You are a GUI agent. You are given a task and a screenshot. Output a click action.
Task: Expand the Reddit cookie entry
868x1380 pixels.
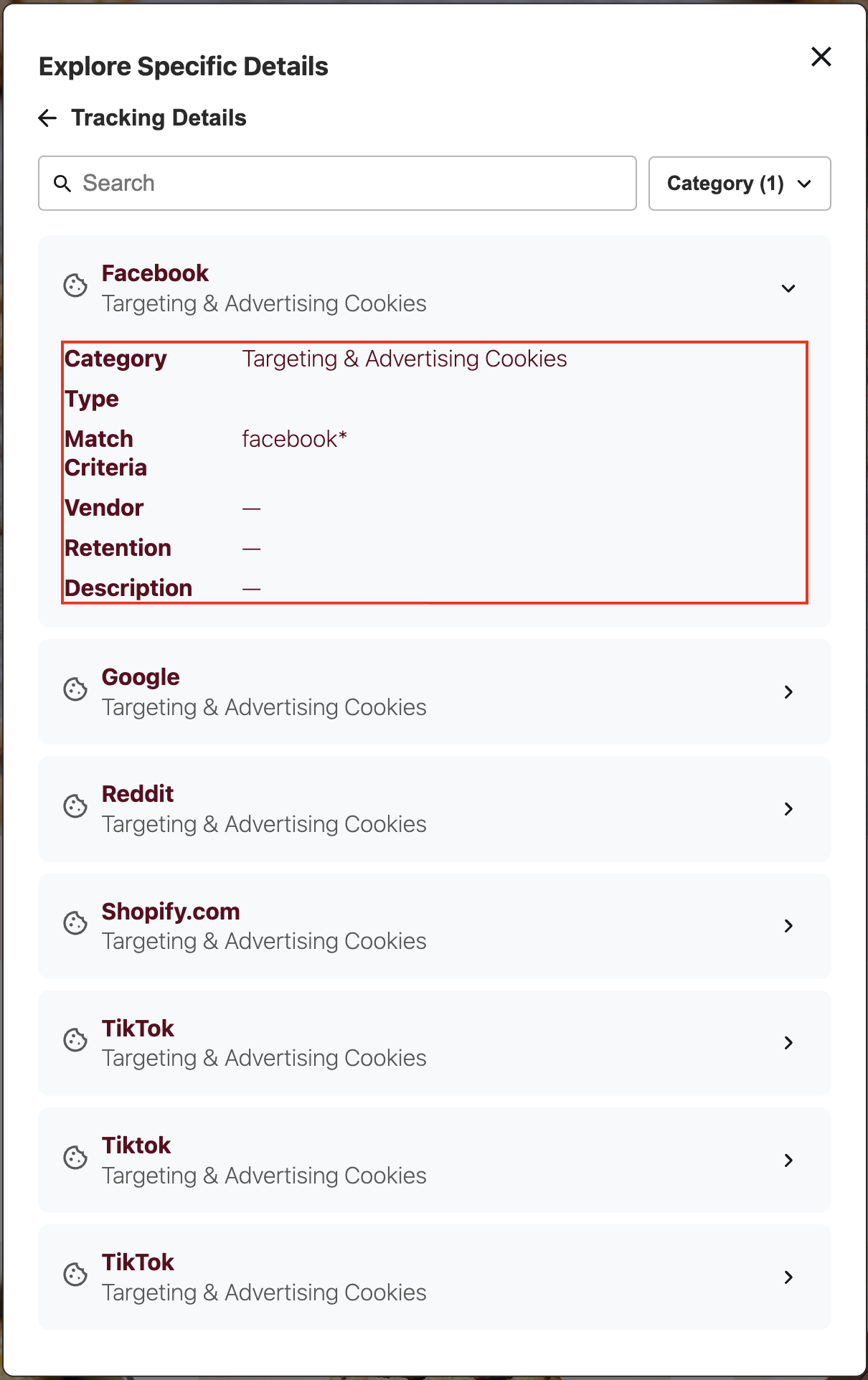[789, 808]
